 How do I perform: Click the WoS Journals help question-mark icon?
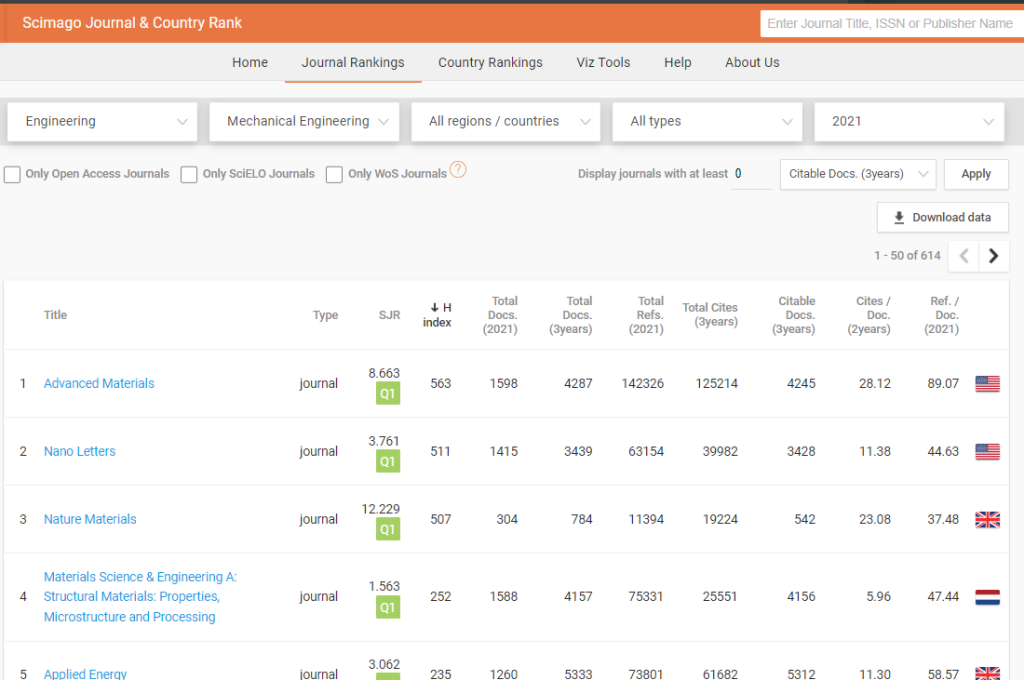[458, 170]
